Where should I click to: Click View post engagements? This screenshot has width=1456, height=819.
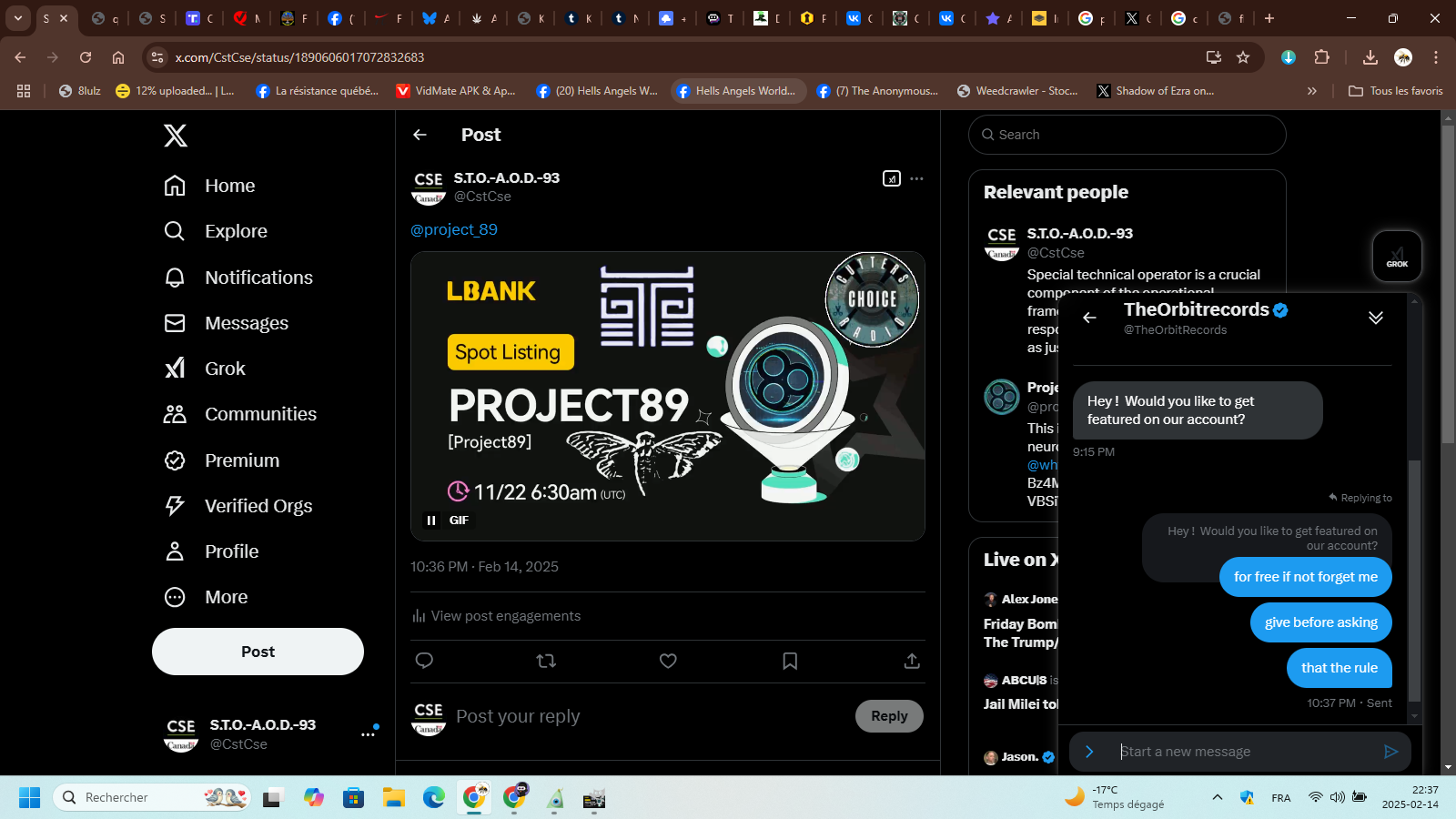click(x=496, y=616)
